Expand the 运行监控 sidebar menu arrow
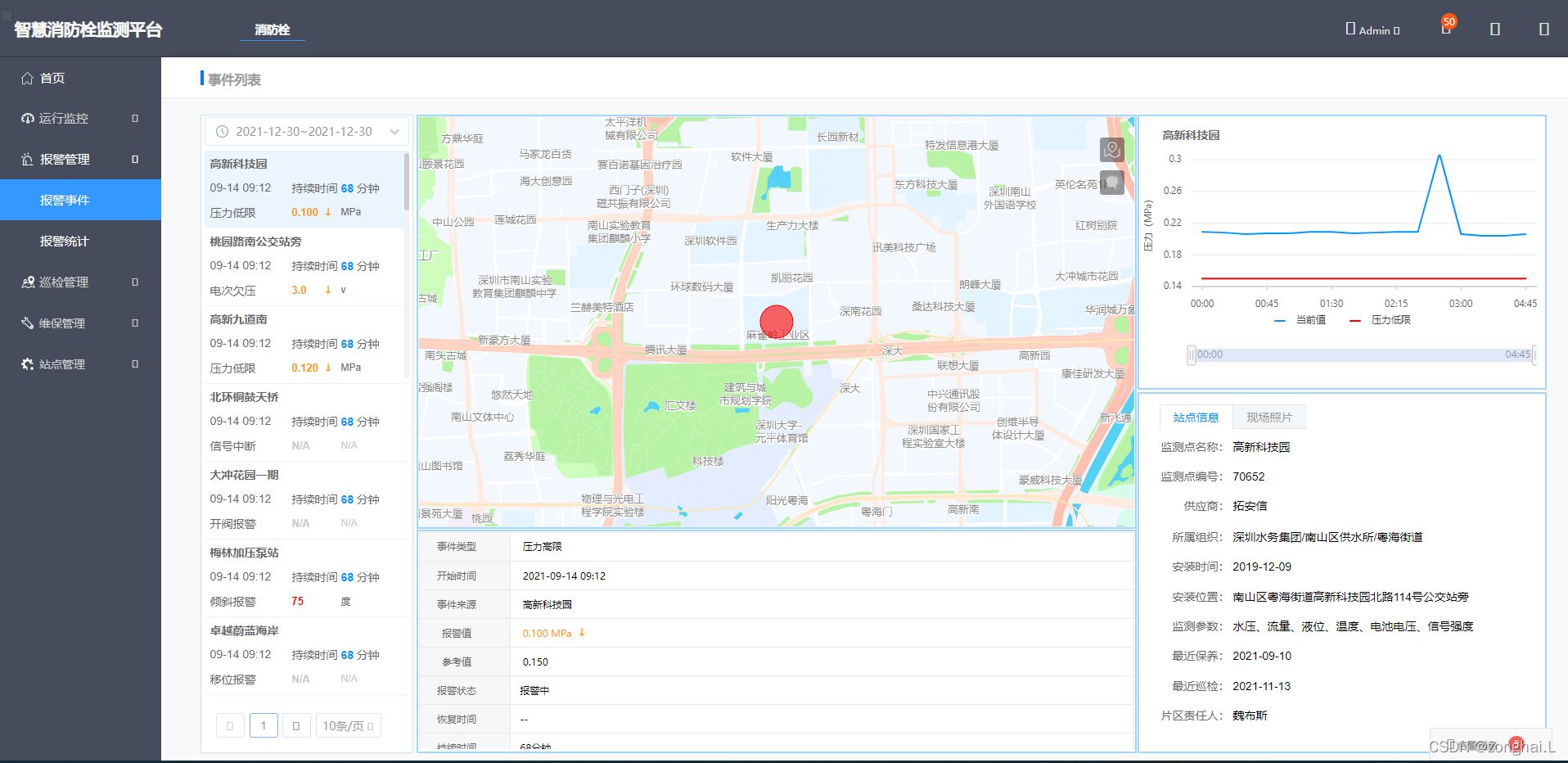This screenshot has height=763, width=1568. [x=135, y=119]
